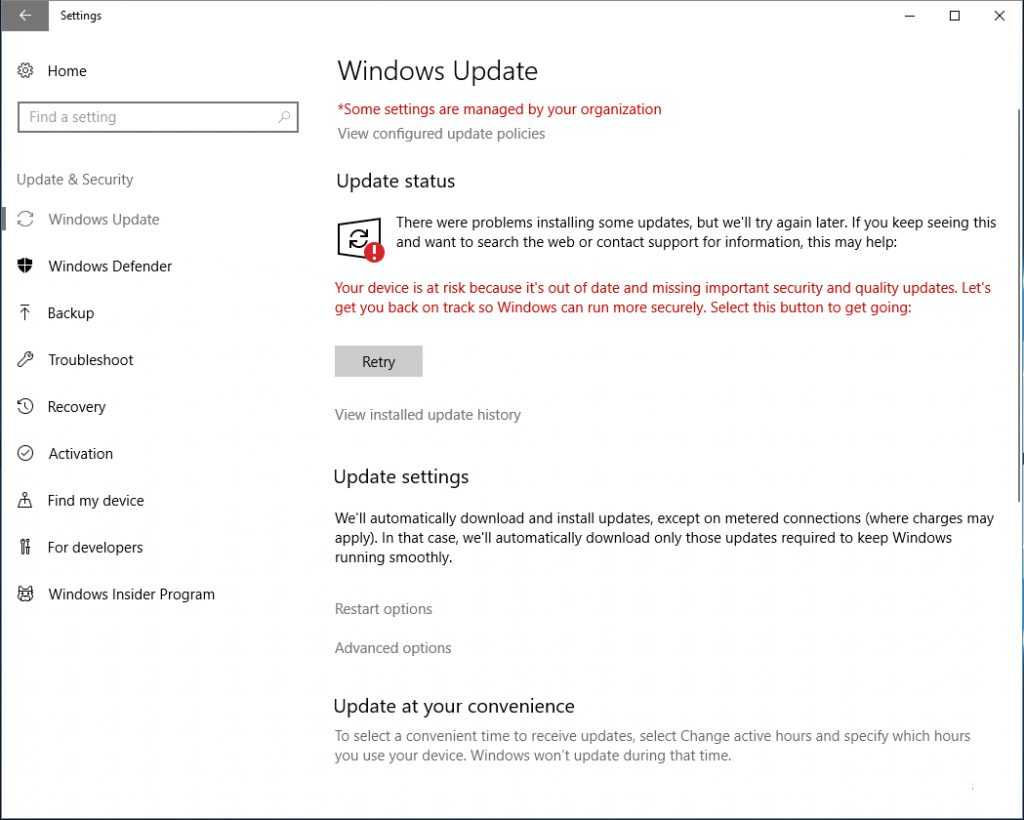
Task: Click the Recovery clock icon
Action: pos(26,407)
